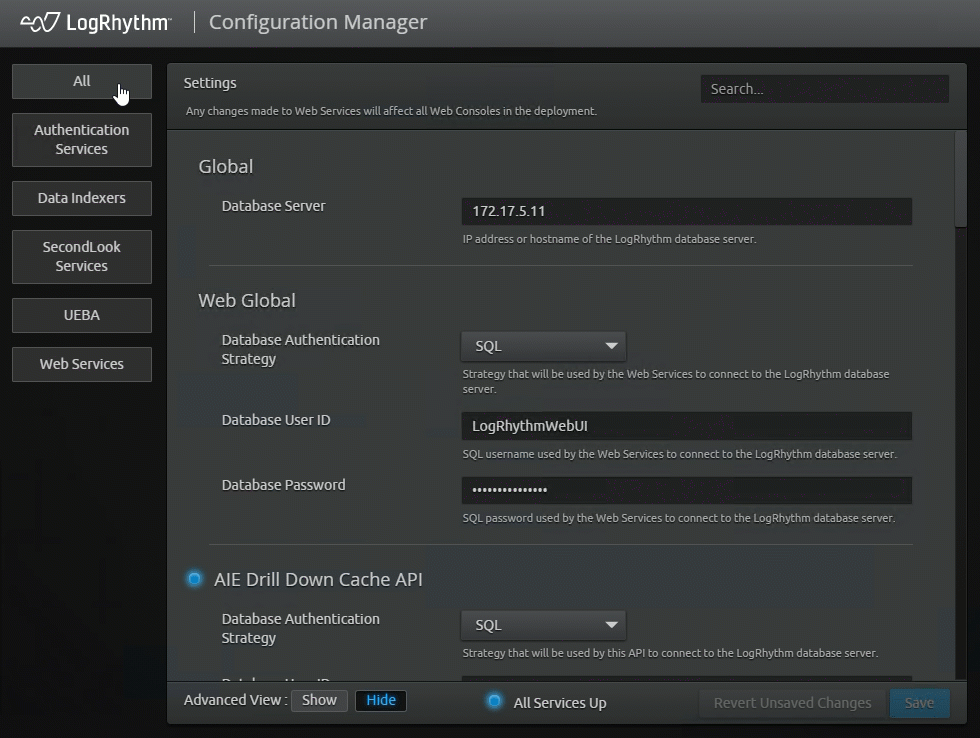Show the Advanced View
Image resolution: width=980 pixels, height=738 pixels.
(319, 700)
